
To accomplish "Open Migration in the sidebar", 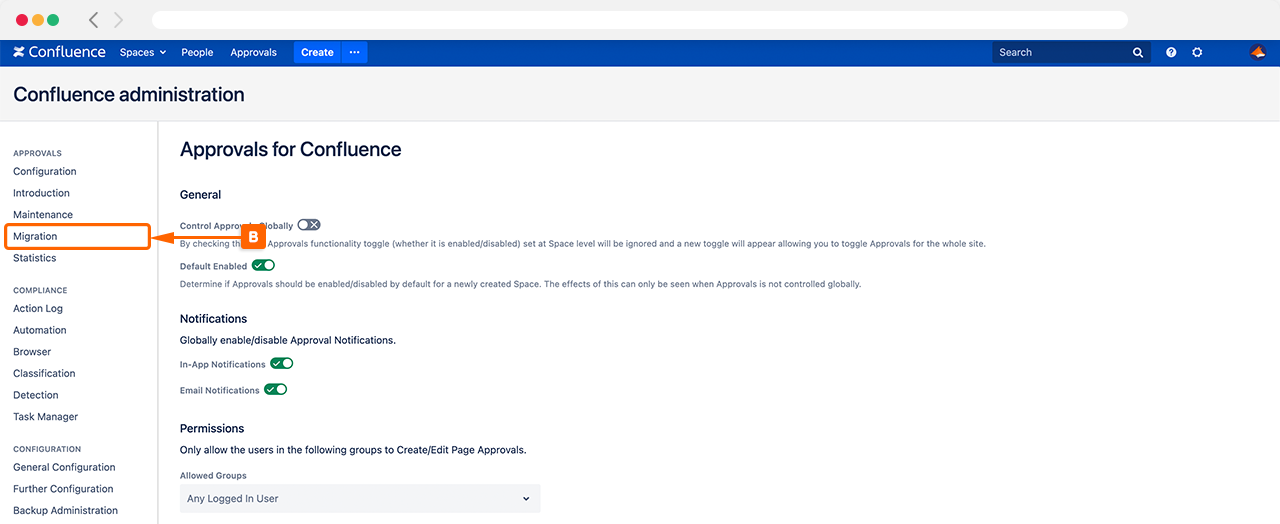I will 35,237.
